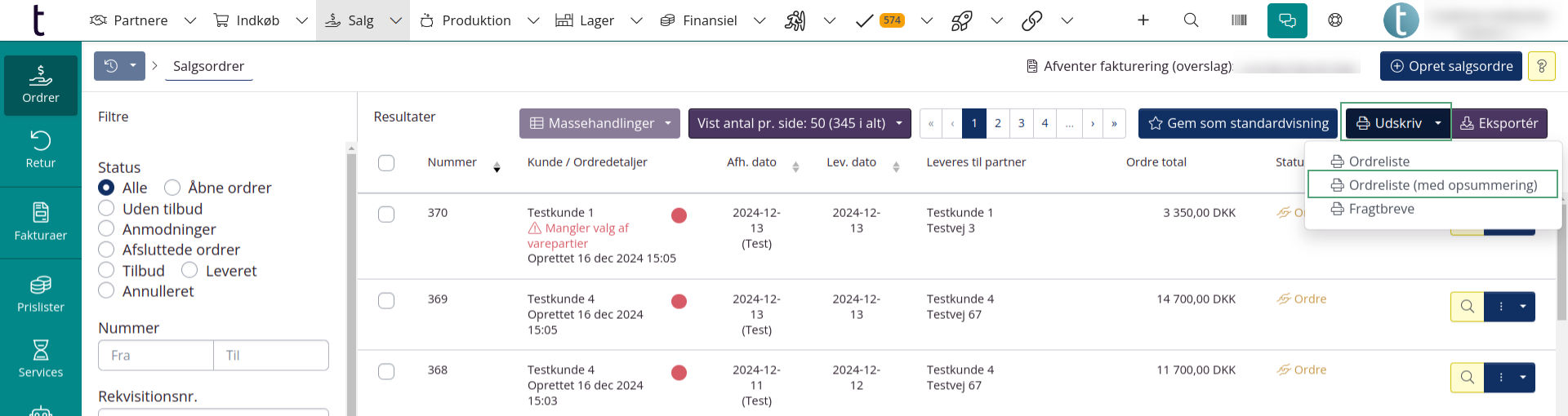Open the user profile avatar
The height and width of the screenshot is (416, 1568).
click(1401, 20)
